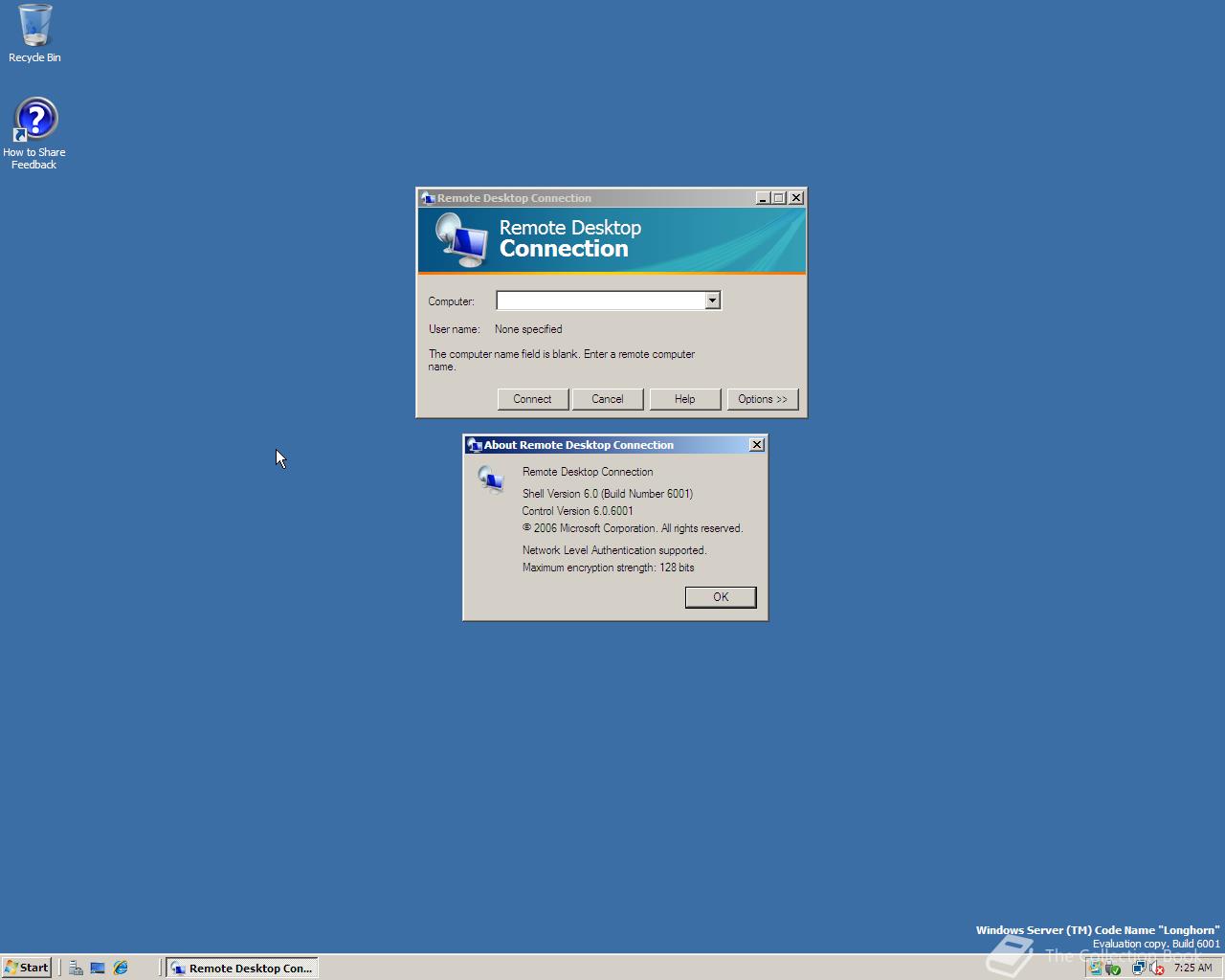Close the About Remote Desktop Connection dialog
Image resolution: width=1225 pixels, height=980 pixels.
757,445
